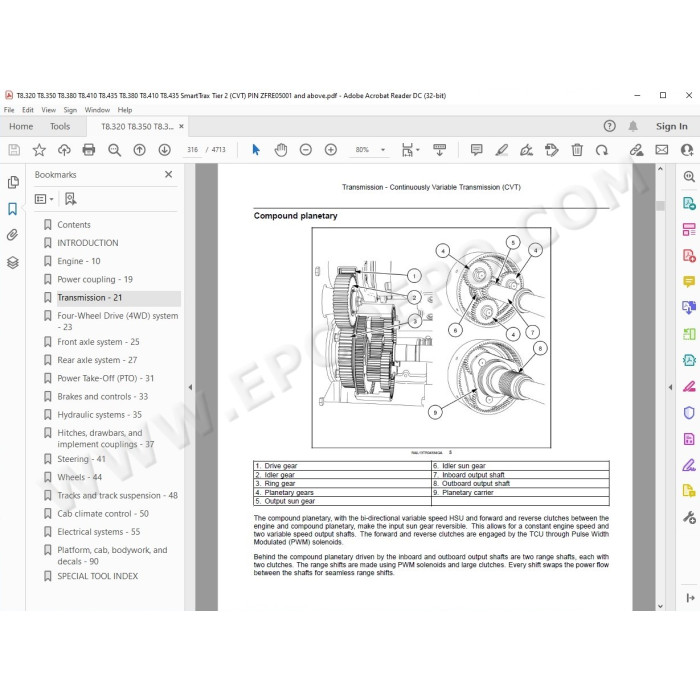Click the trash delete icon

[577, 150]
